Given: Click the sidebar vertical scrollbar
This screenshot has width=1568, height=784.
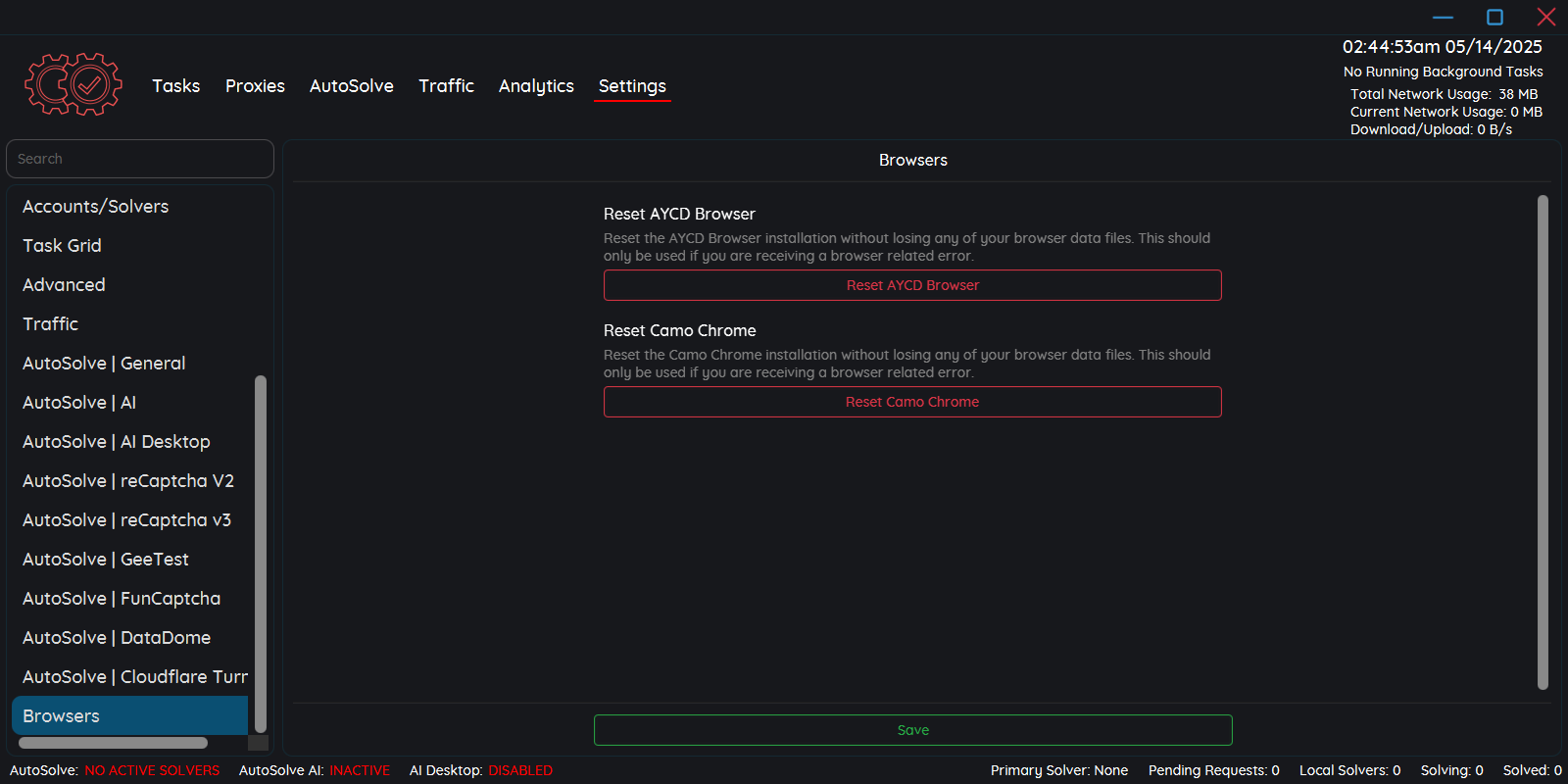Looking at the screenshot, I should pyautogui.click(x=261, y=554).
